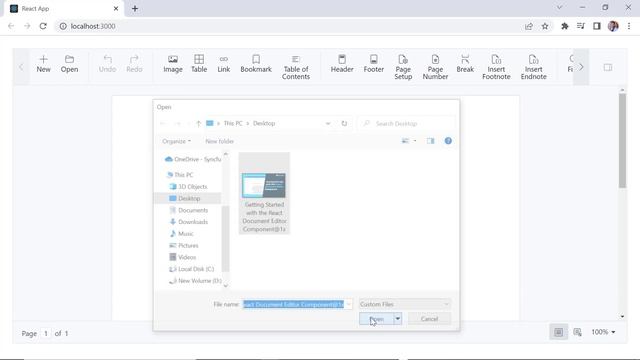This screenshot has height=360, width=640.
Task: Toggle the properties pane icon
Action: tap(608, 67)
